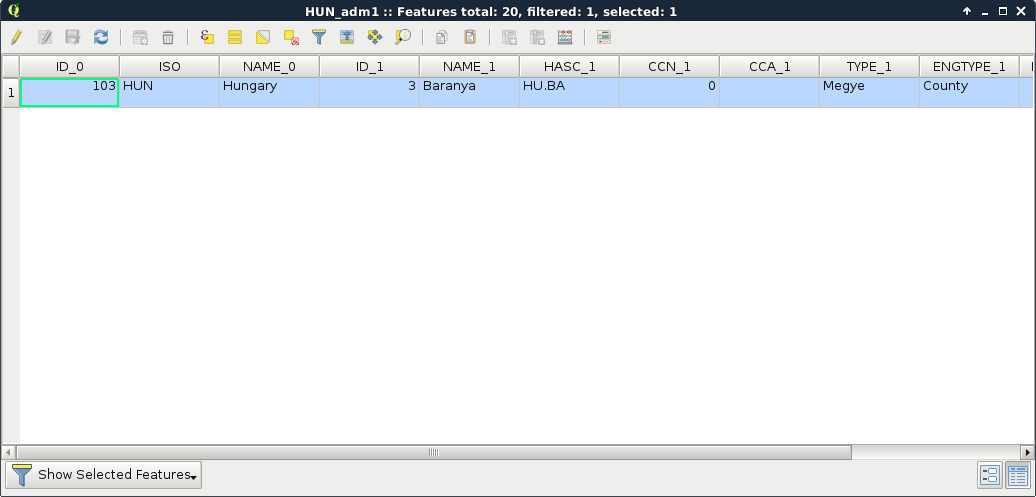
Task: Select row number 1 header
Action: pos(11,93)
